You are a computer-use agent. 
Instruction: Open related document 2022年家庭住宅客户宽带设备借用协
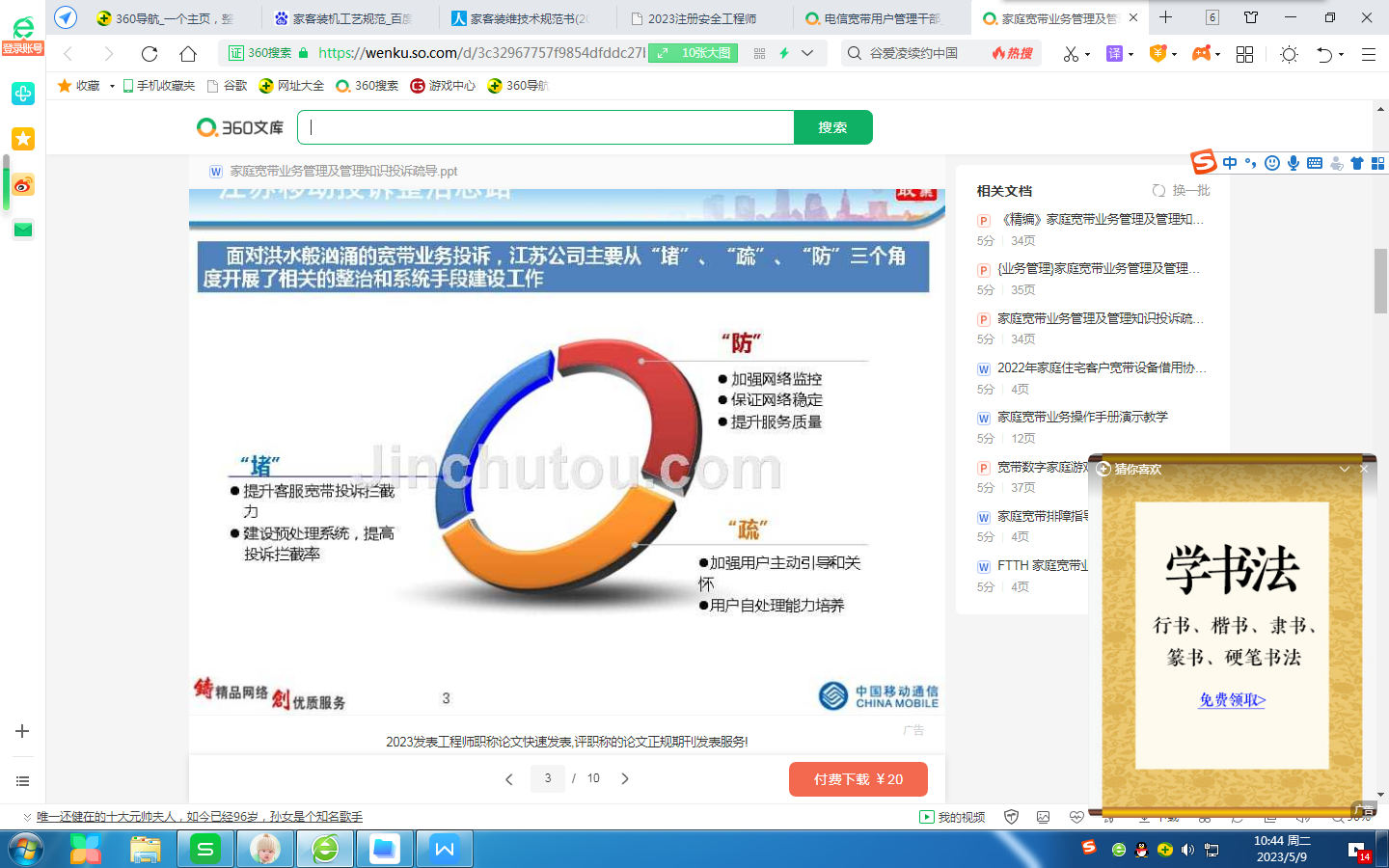pyautogui.click(x=1102, y=367)
